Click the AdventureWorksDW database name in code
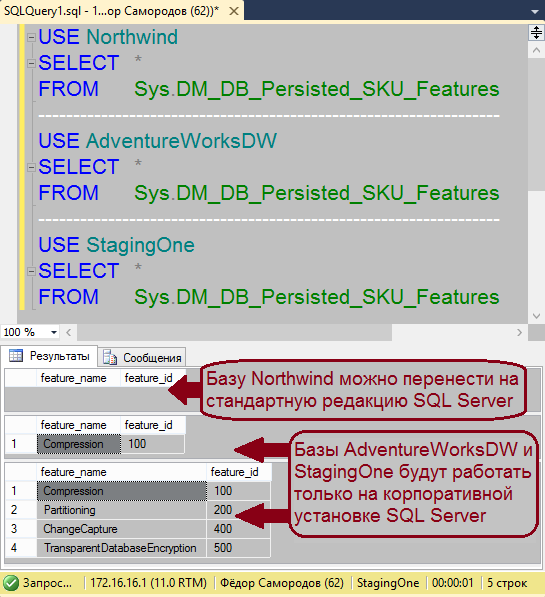 coord(181,141)
